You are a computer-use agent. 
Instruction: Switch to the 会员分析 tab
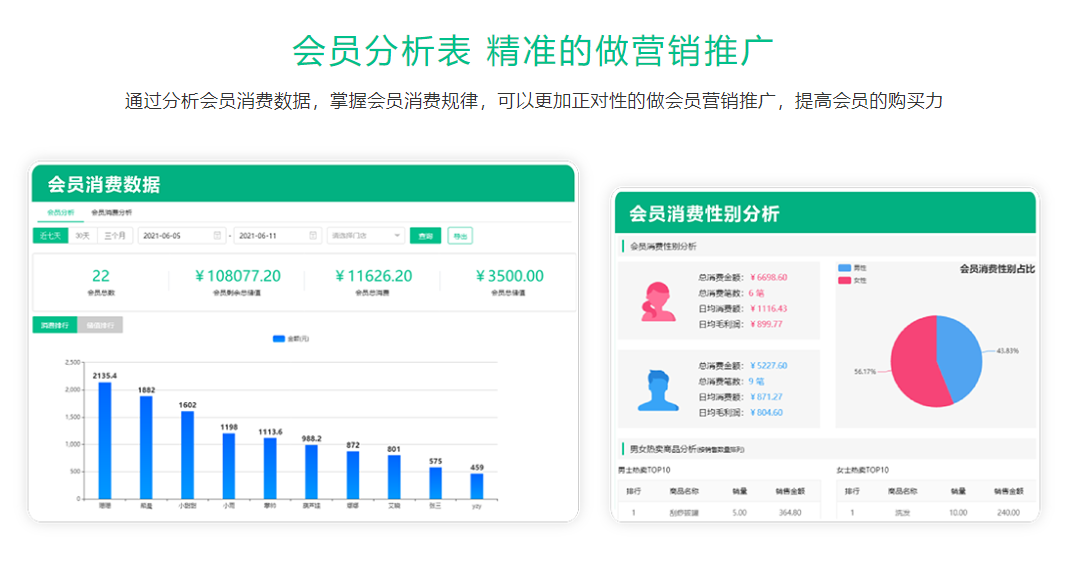click(61, 212)
